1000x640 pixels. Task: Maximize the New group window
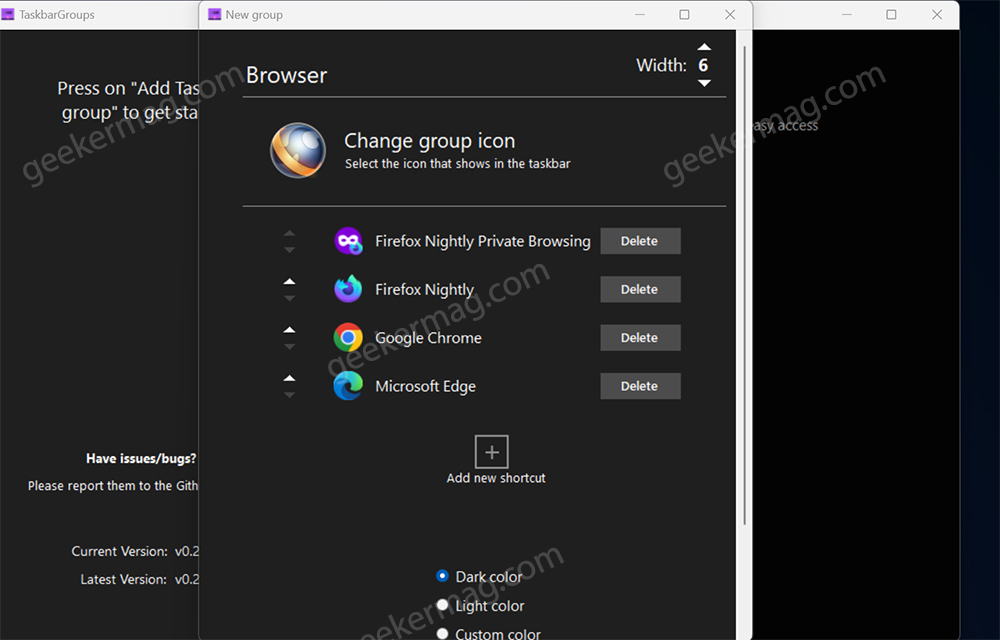(684, 15)
